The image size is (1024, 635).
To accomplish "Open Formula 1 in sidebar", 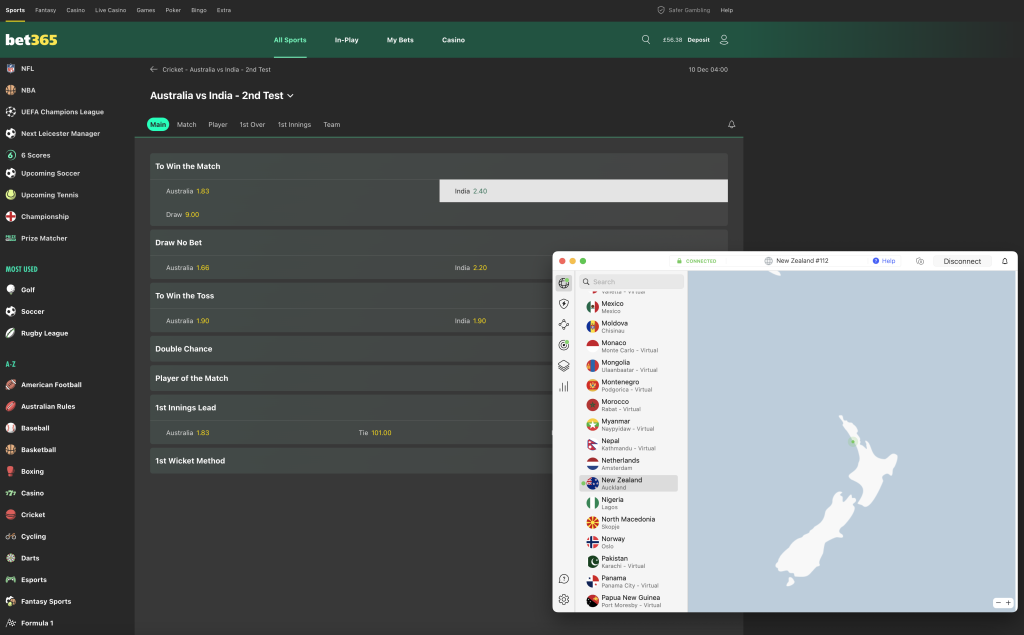I will click(x=37, y=623).
